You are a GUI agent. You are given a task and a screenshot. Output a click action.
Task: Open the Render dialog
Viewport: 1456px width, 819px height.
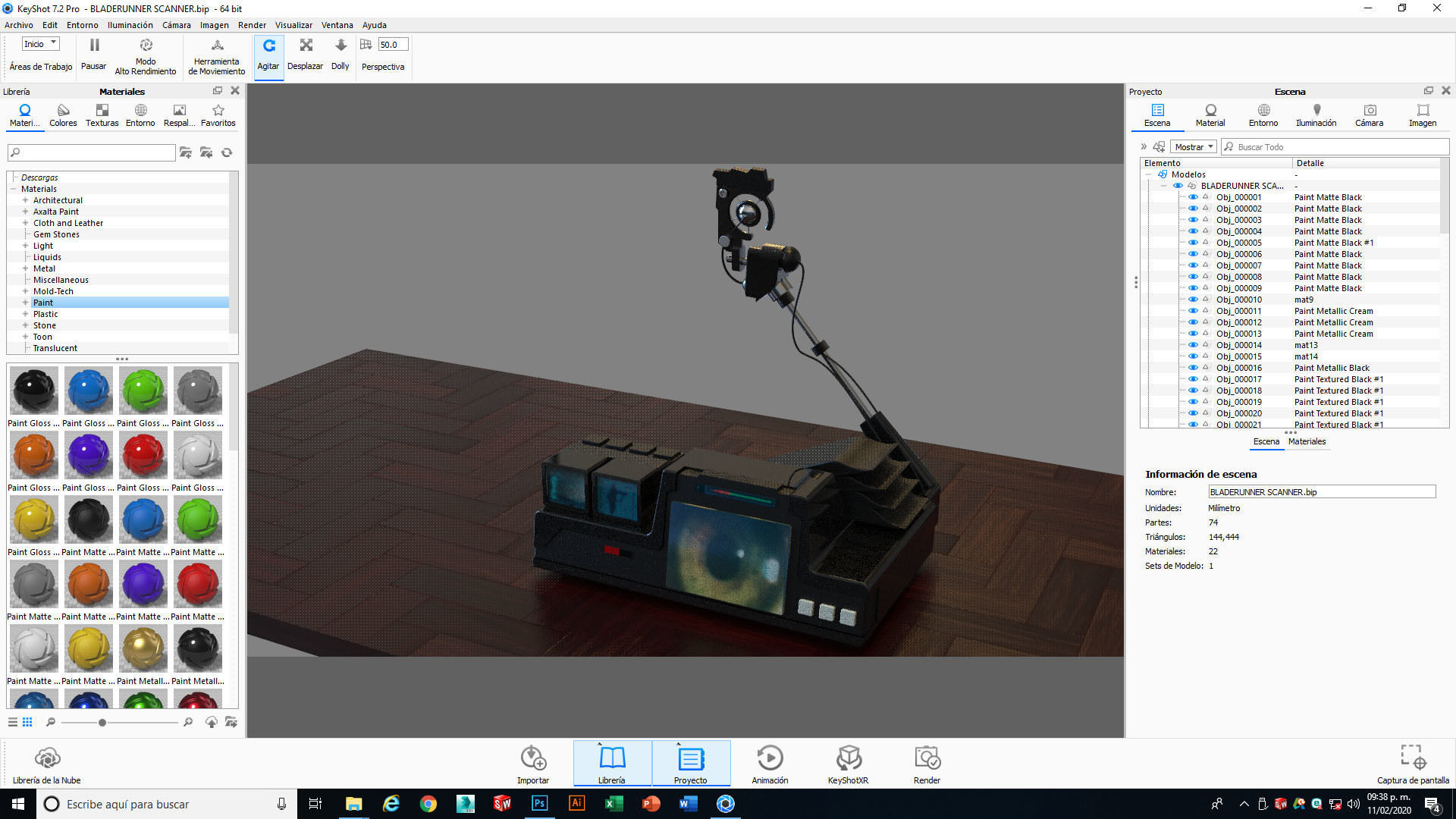[927, 764]
